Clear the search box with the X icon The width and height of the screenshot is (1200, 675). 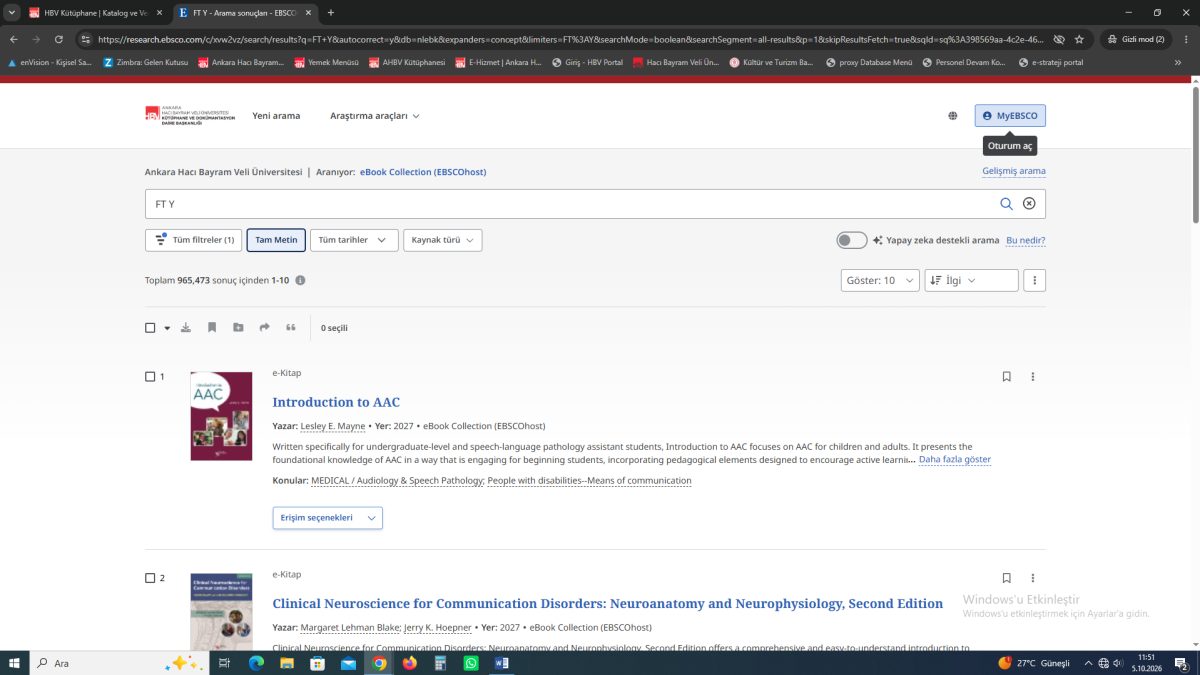[1029, 204]
